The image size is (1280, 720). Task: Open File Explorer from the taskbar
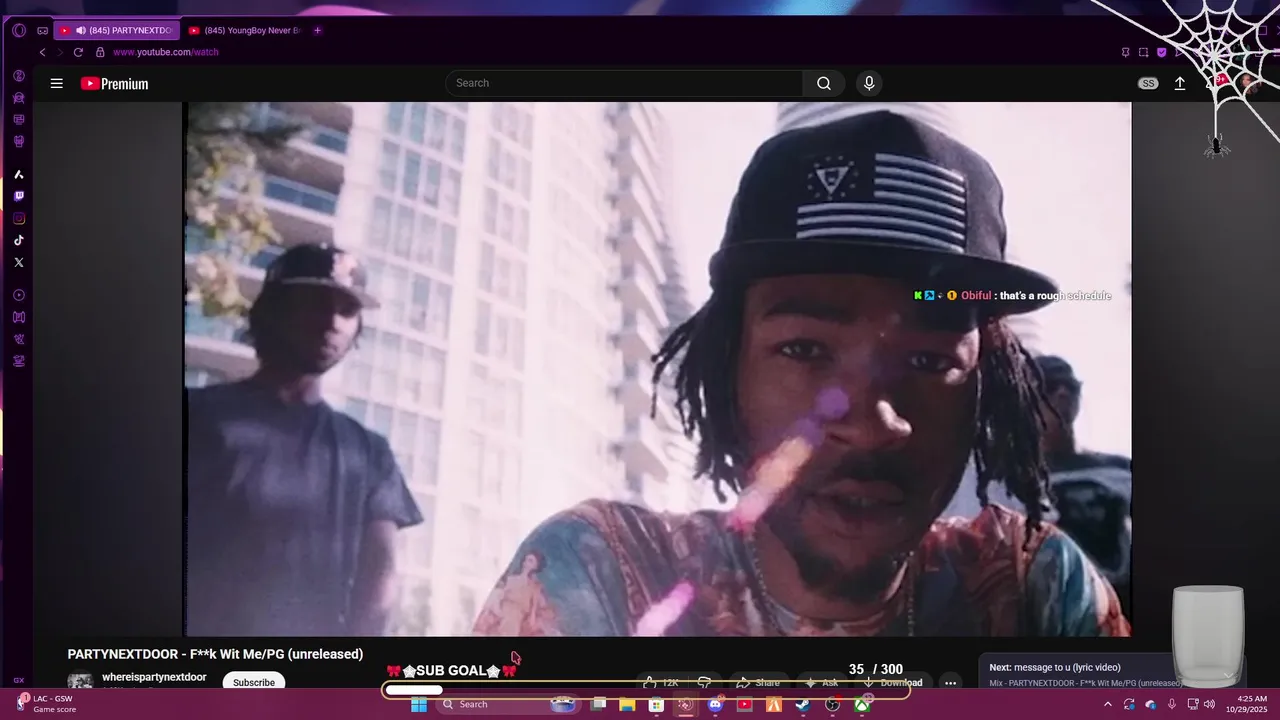pyautogui.click(x=627, y=704)
